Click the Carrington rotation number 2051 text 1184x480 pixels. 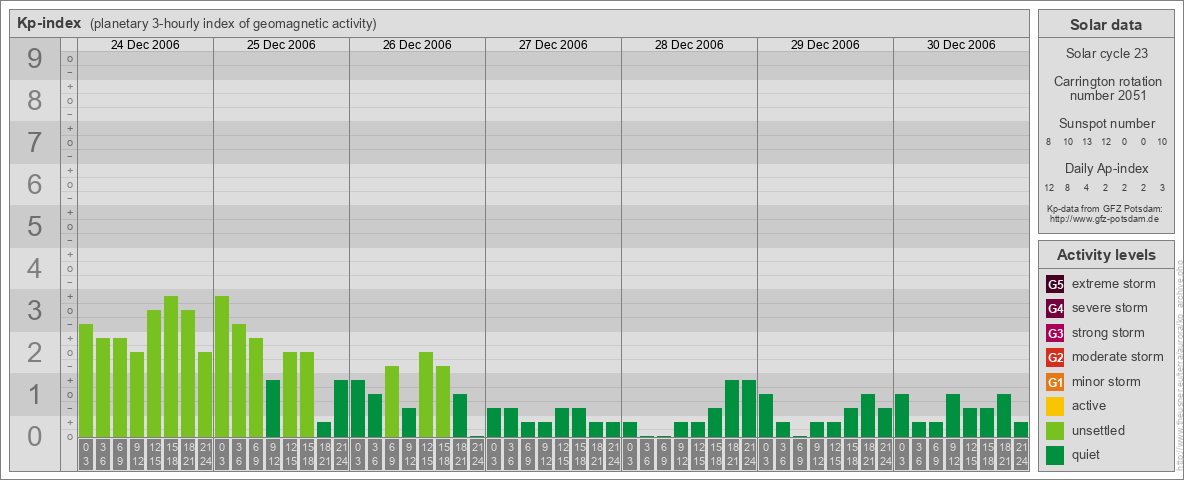(1108, 88)
